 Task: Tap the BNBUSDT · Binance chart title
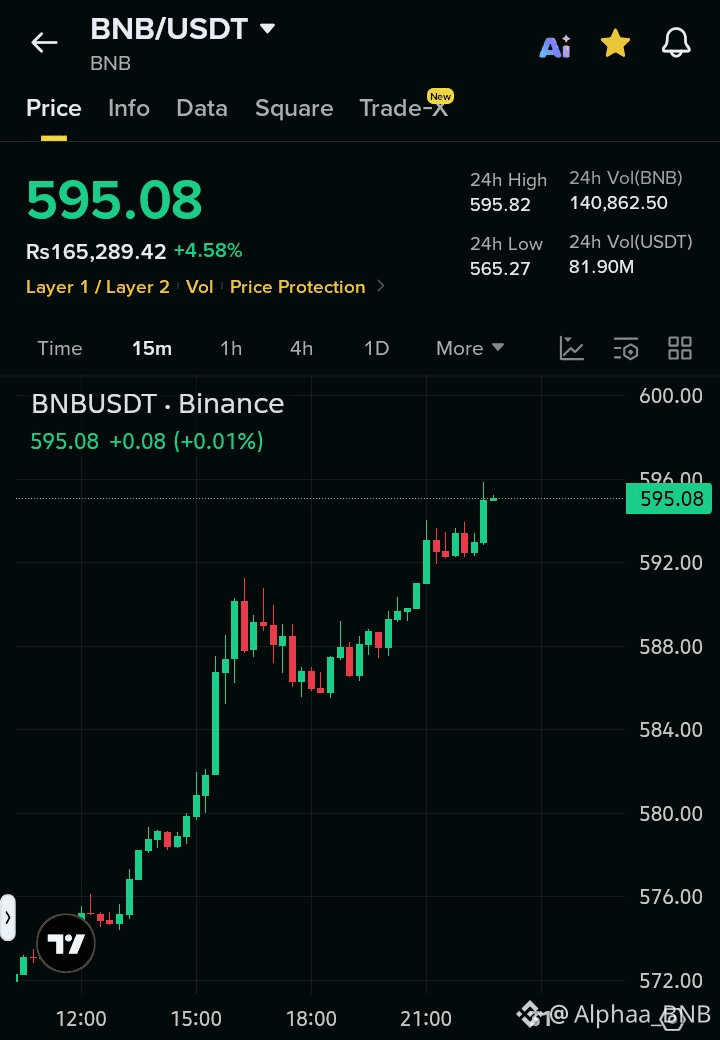point(158,404)
